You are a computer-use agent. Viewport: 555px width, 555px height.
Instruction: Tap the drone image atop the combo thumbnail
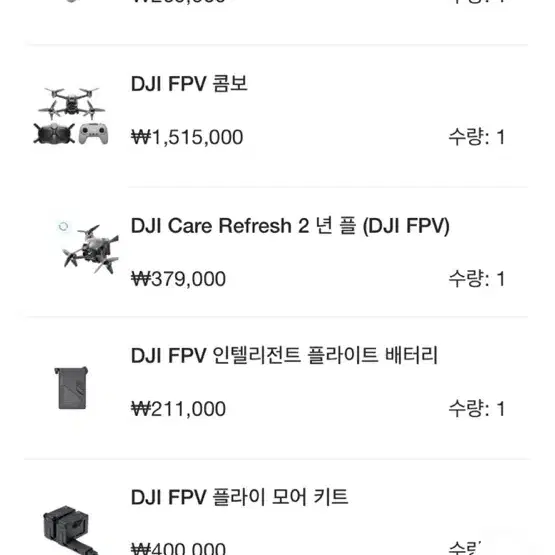pos(71,102)
